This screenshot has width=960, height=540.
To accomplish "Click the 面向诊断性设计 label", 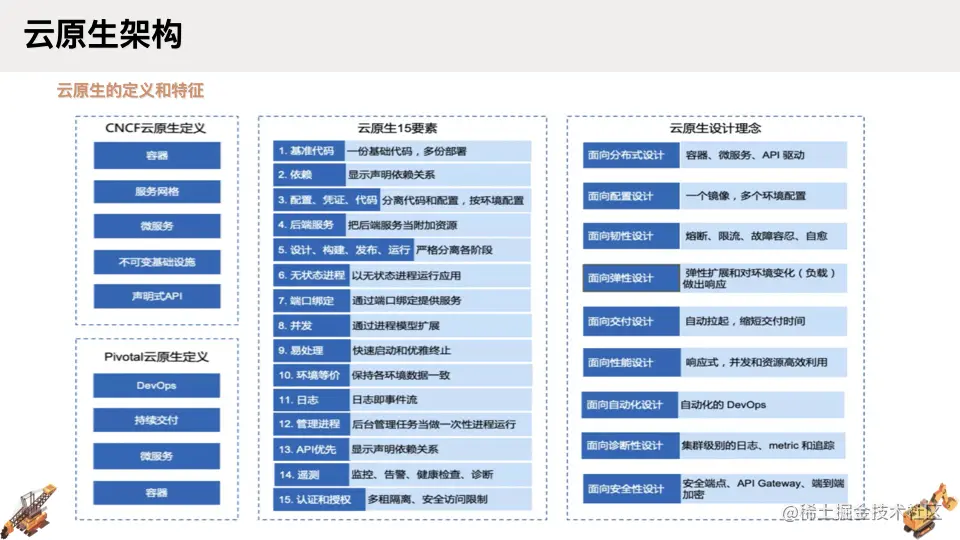I will tap(629, 446).
